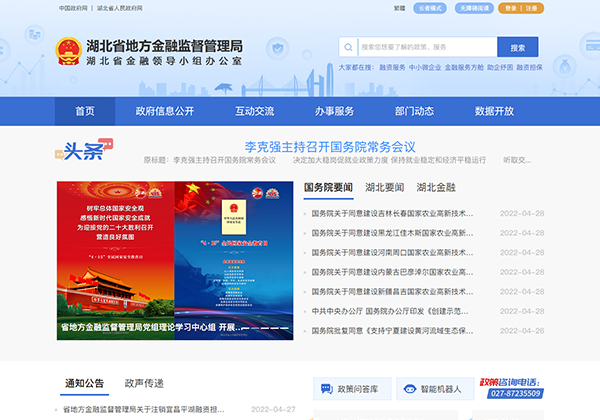Switch to 政声传递 tab
600x420 pixels.
coord(144,383)
